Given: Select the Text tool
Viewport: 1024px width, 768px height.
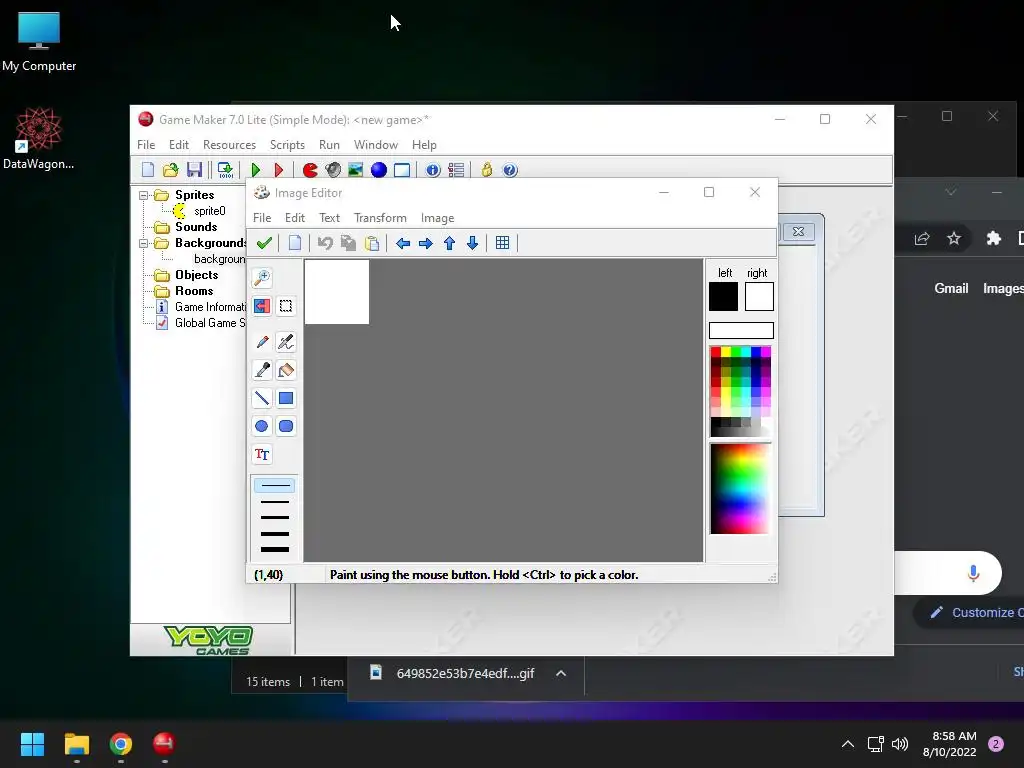Looking at the screenshot, I should [x=262, y=455].
